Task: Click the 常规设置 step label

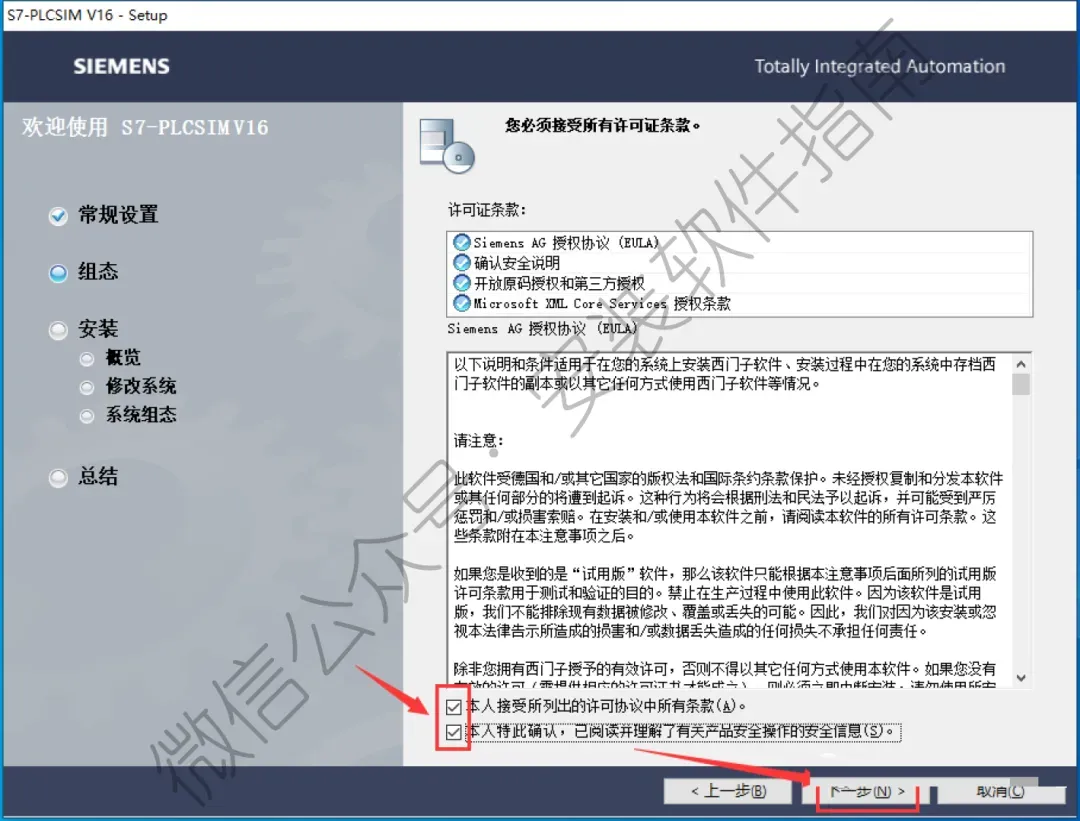Action: [x=118, y=215]
